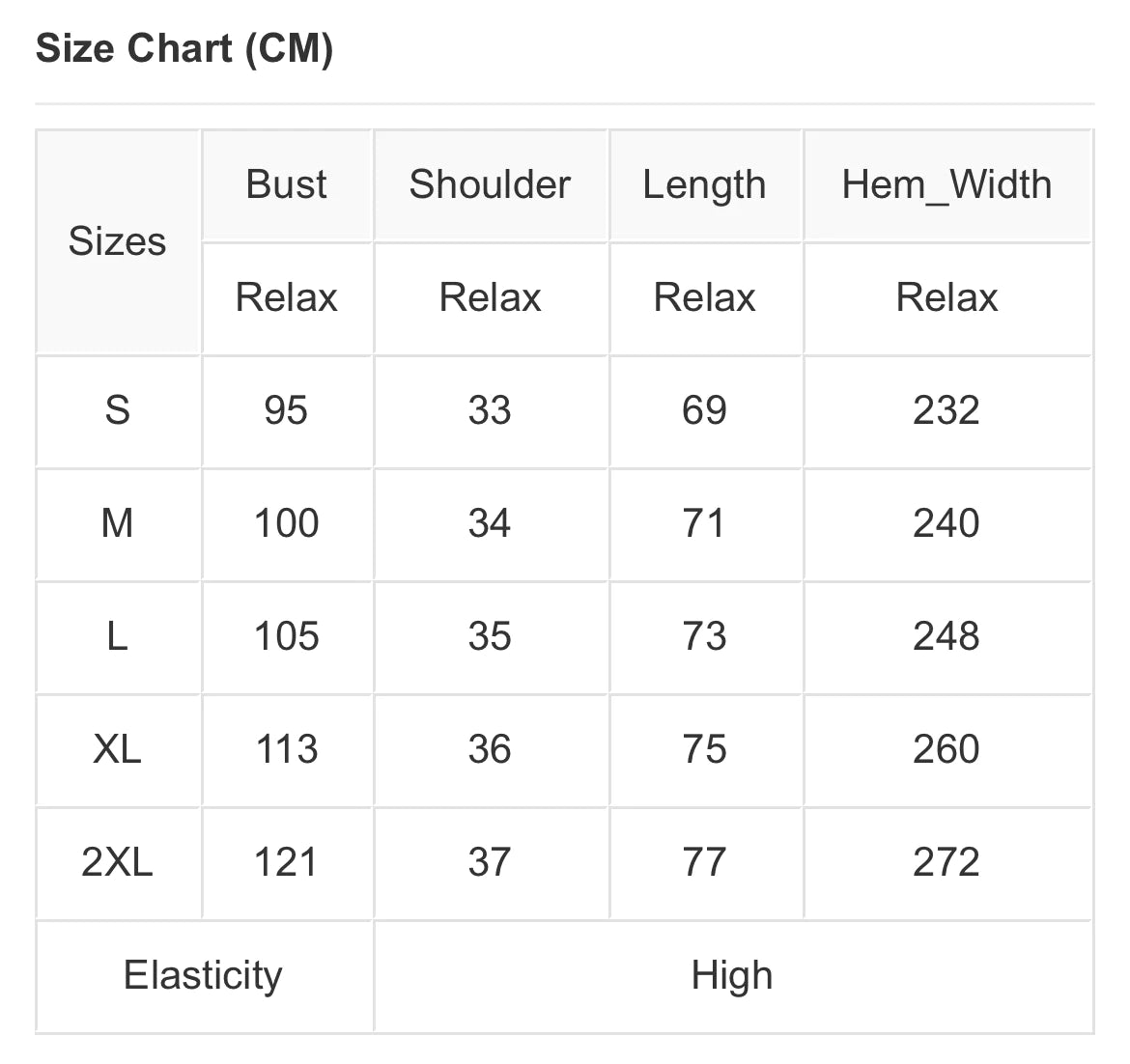The image size is (1130, 1064).
Task: Click bust value 95 for size S
Action: (x=286, y=410)
